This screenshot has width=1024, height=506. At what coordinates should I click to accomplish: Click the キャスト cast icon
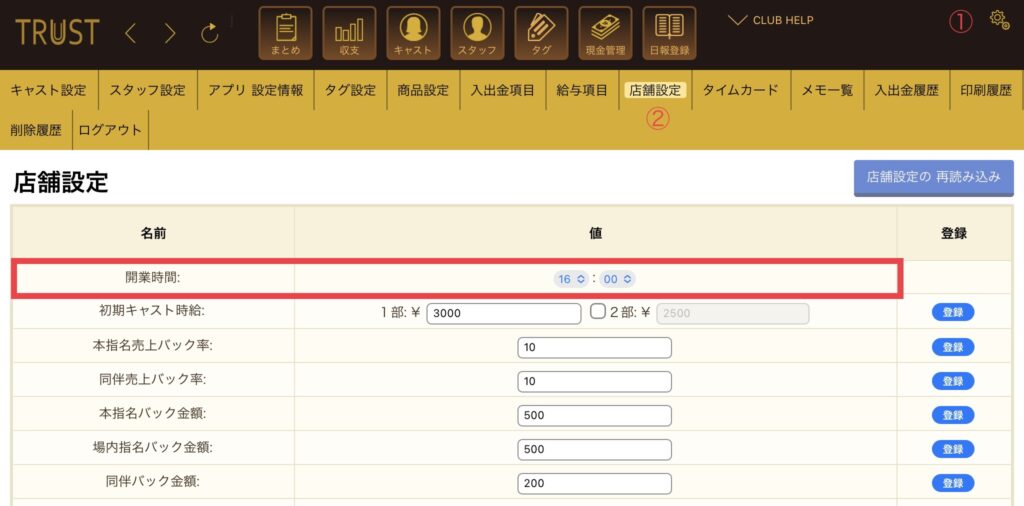[x=413, y=33]
